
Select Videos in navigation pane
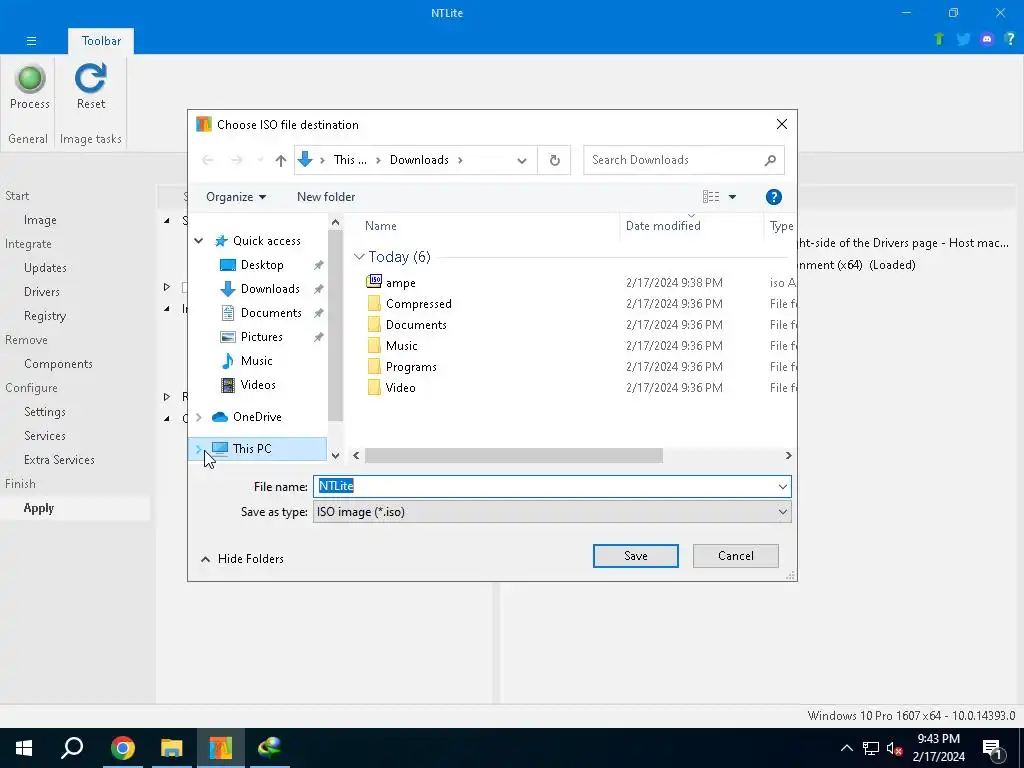pos(258,385)
